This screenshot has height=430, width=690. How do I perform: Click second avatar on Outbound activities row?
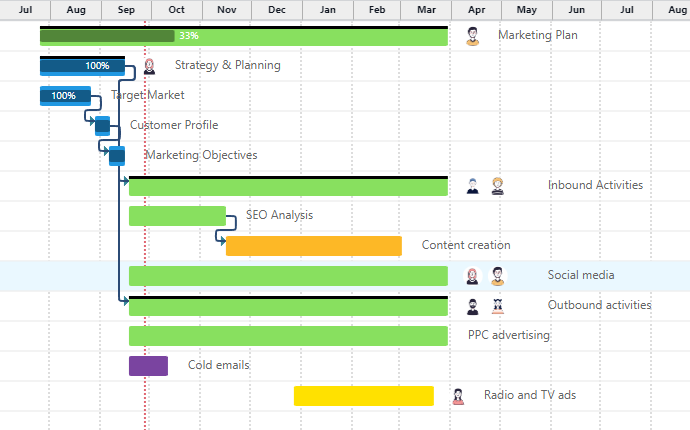[497, 306]
